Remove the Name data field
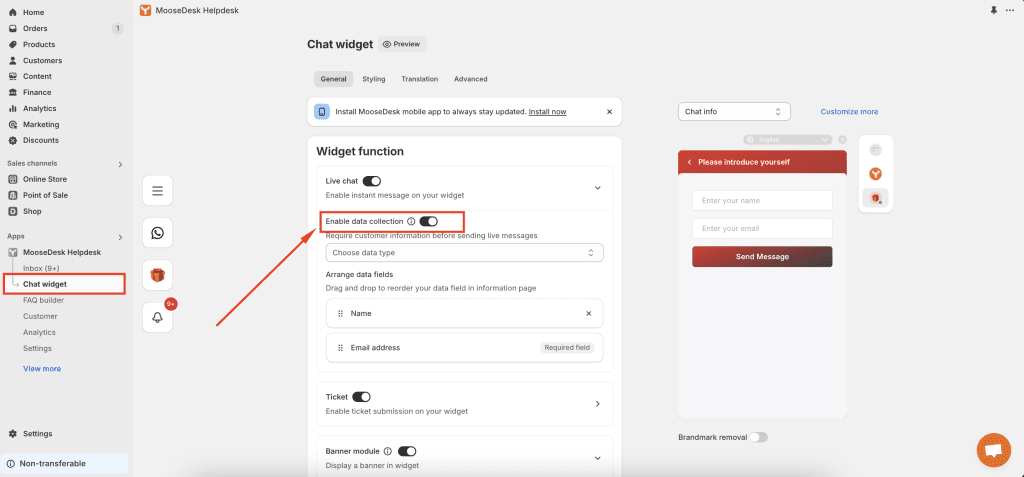1024x477 pixels. click(588, 314)
